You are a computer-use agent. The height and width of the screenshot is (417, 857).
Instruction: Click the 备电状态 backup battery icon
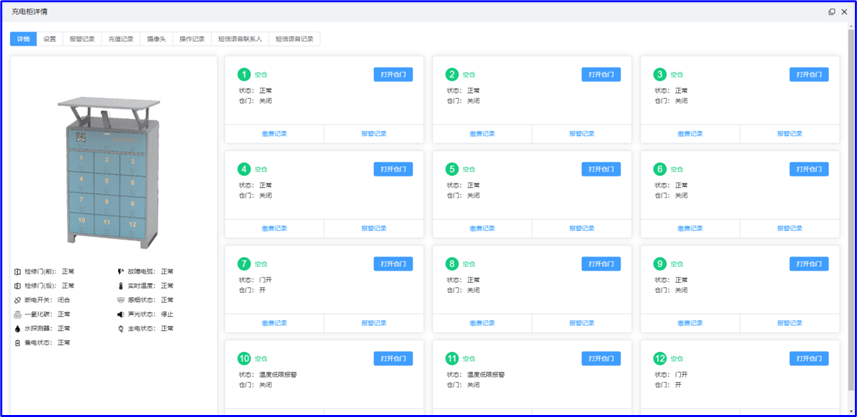18,343
